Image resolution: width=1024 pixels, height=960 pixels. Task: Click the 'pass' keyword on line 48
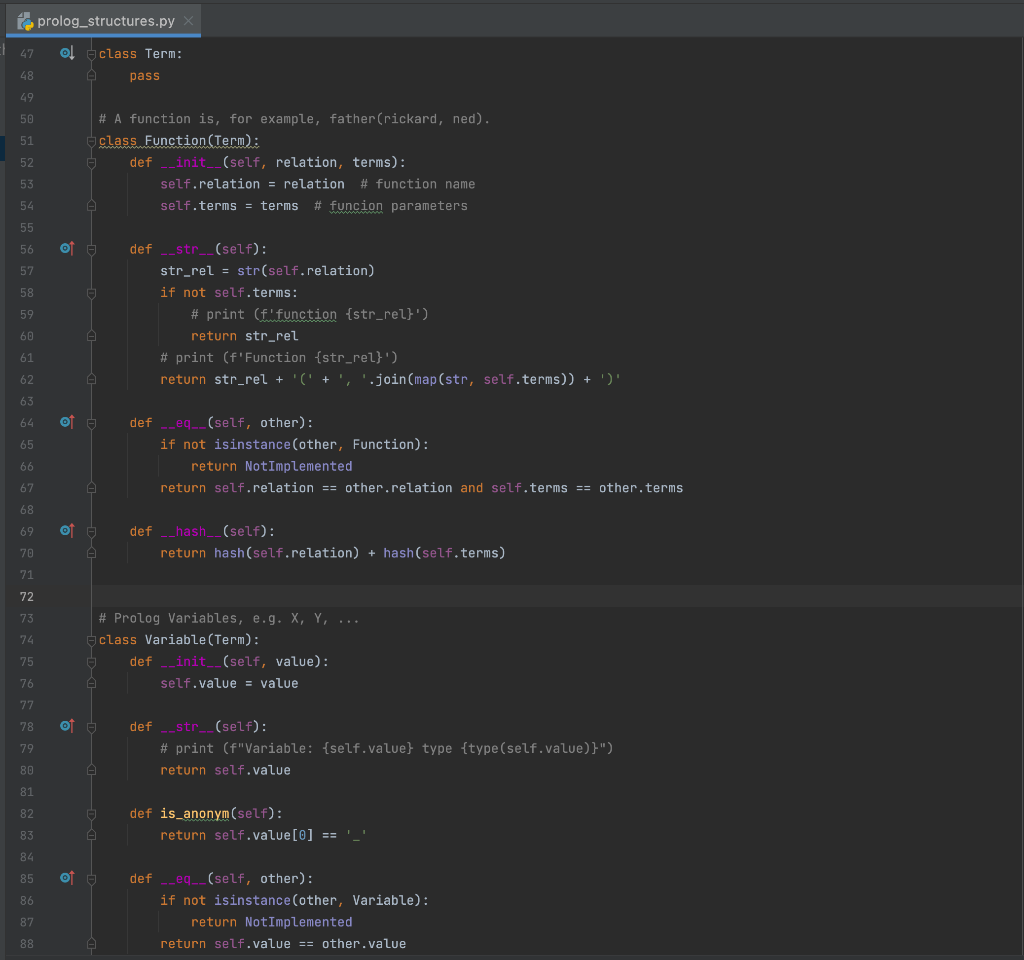coord(144,76)
